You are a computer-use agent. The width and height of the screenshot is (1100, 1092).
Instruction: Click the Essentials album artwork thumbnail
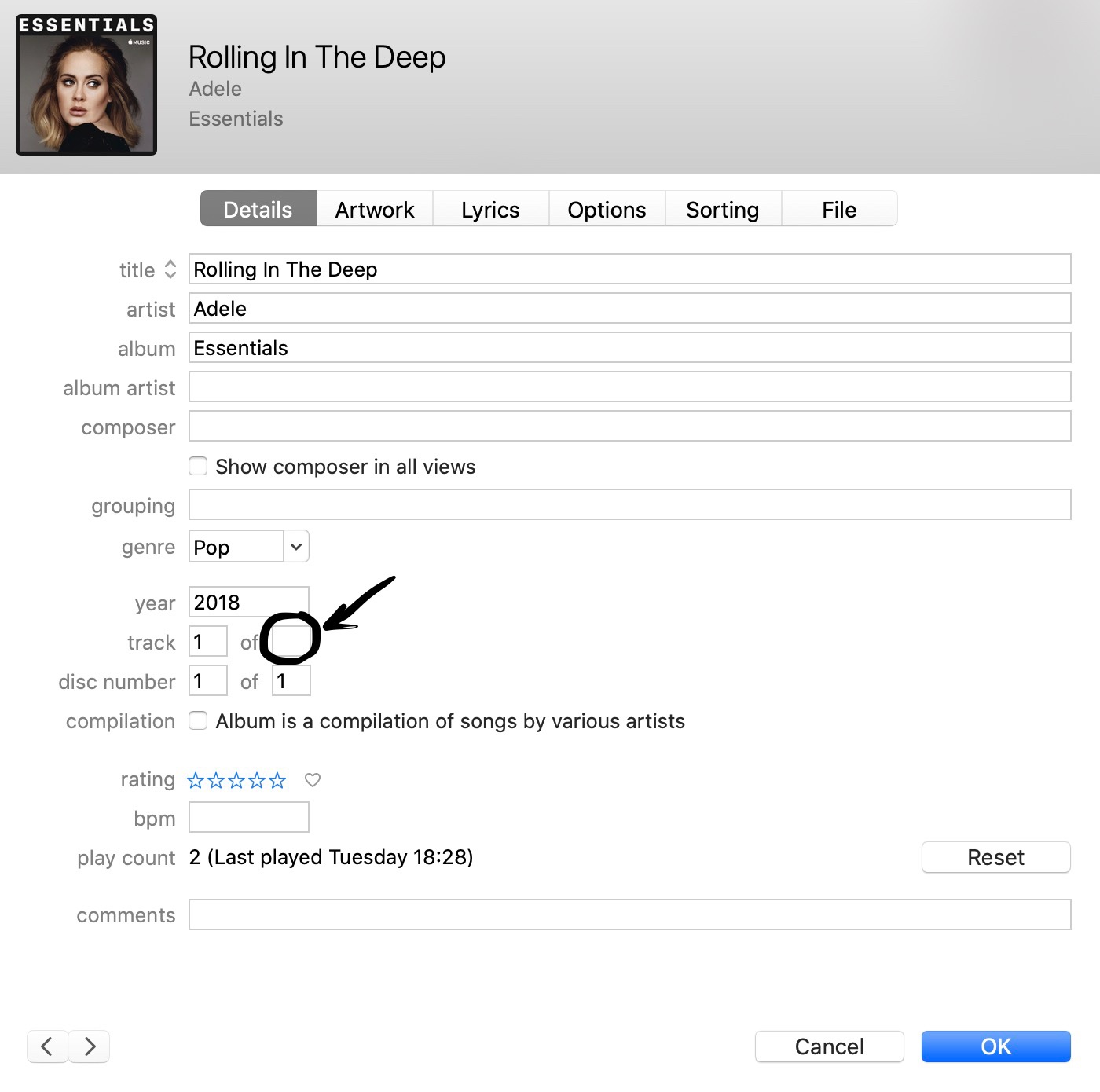coord(86,85)
